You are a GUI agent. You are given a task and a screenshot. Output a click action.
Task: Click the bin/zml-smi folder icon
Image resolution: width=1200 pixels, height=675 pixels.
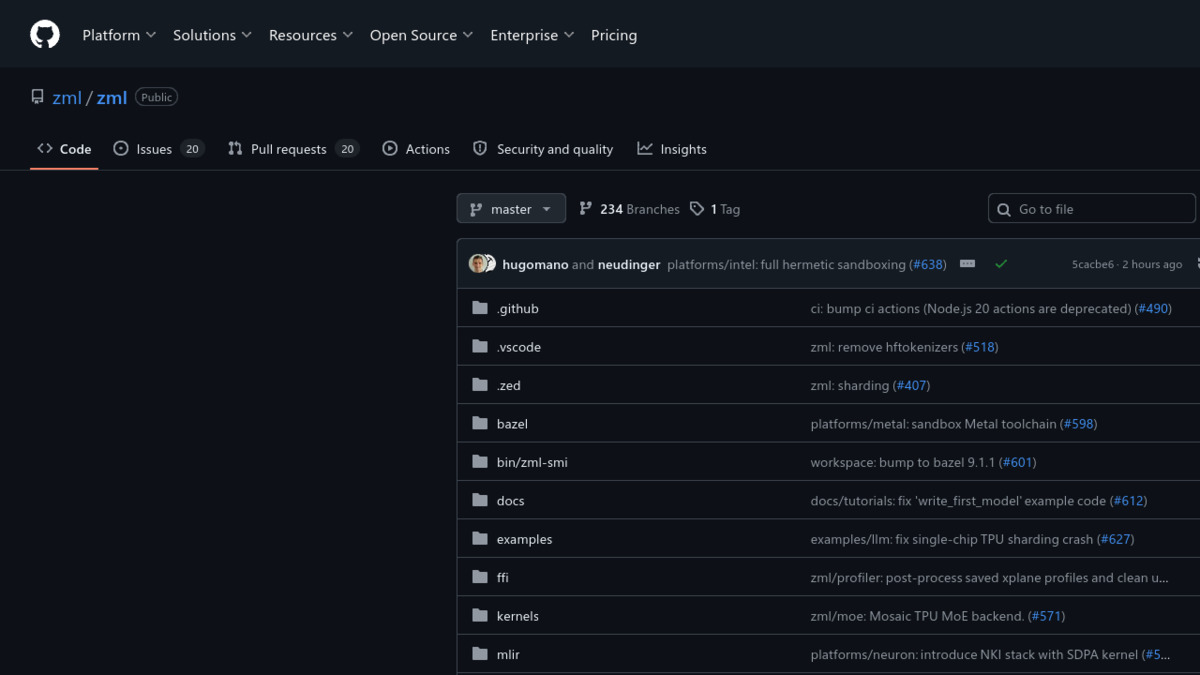[x=480, y=462]
